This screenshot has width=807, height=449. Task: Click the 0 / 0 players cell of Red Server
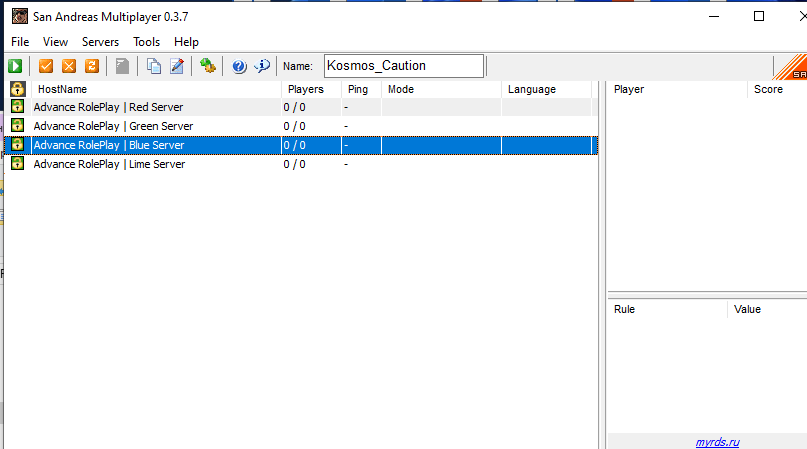pos(294,107)
